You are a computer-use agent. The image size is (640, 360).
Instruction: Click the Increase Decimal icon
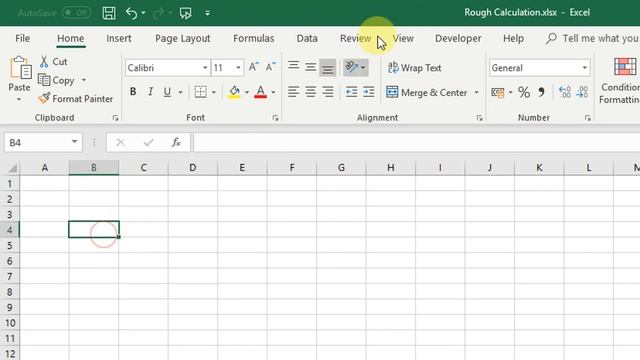(565, 92)
